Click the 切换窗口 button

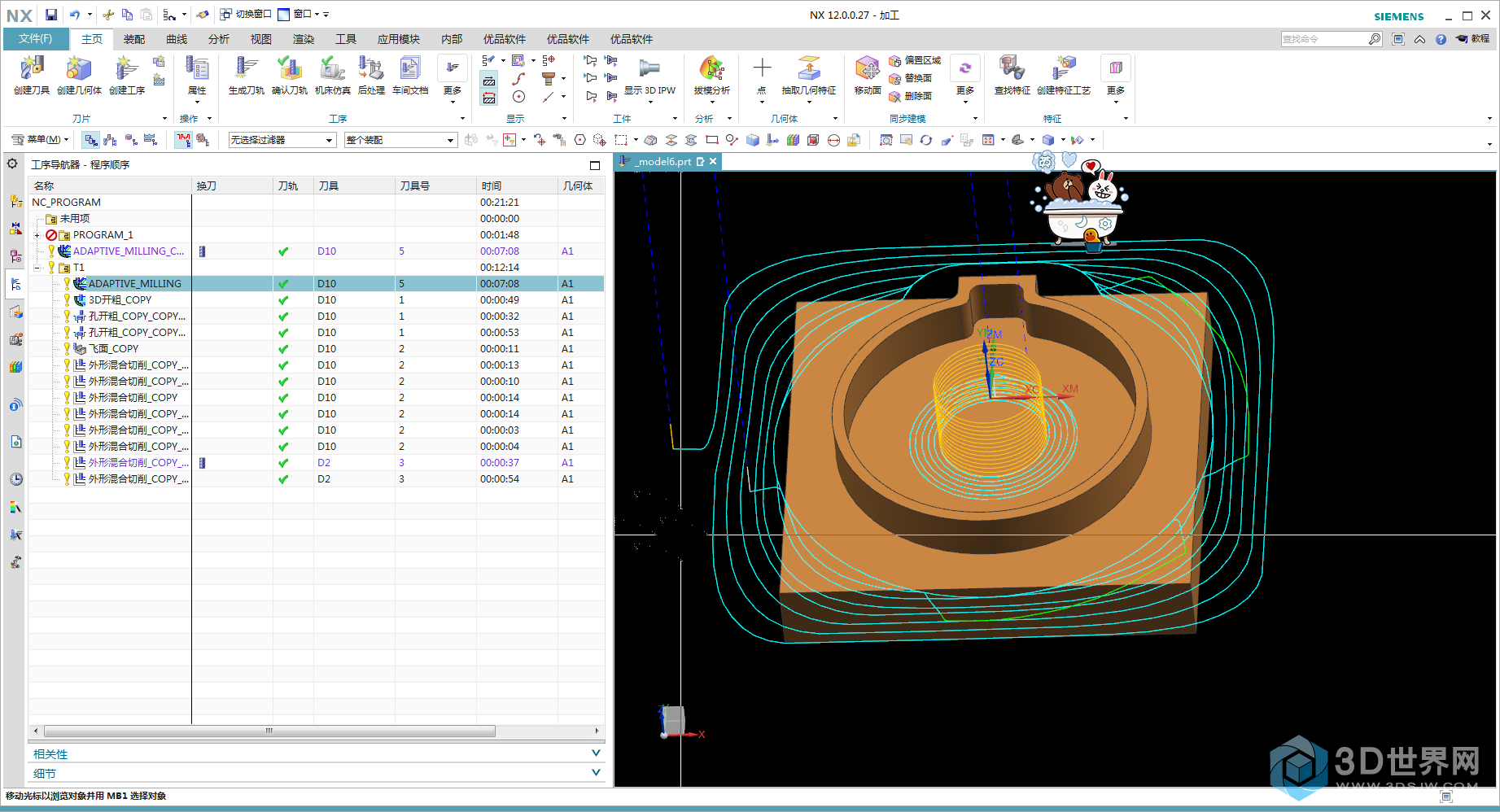coord(246,15)
